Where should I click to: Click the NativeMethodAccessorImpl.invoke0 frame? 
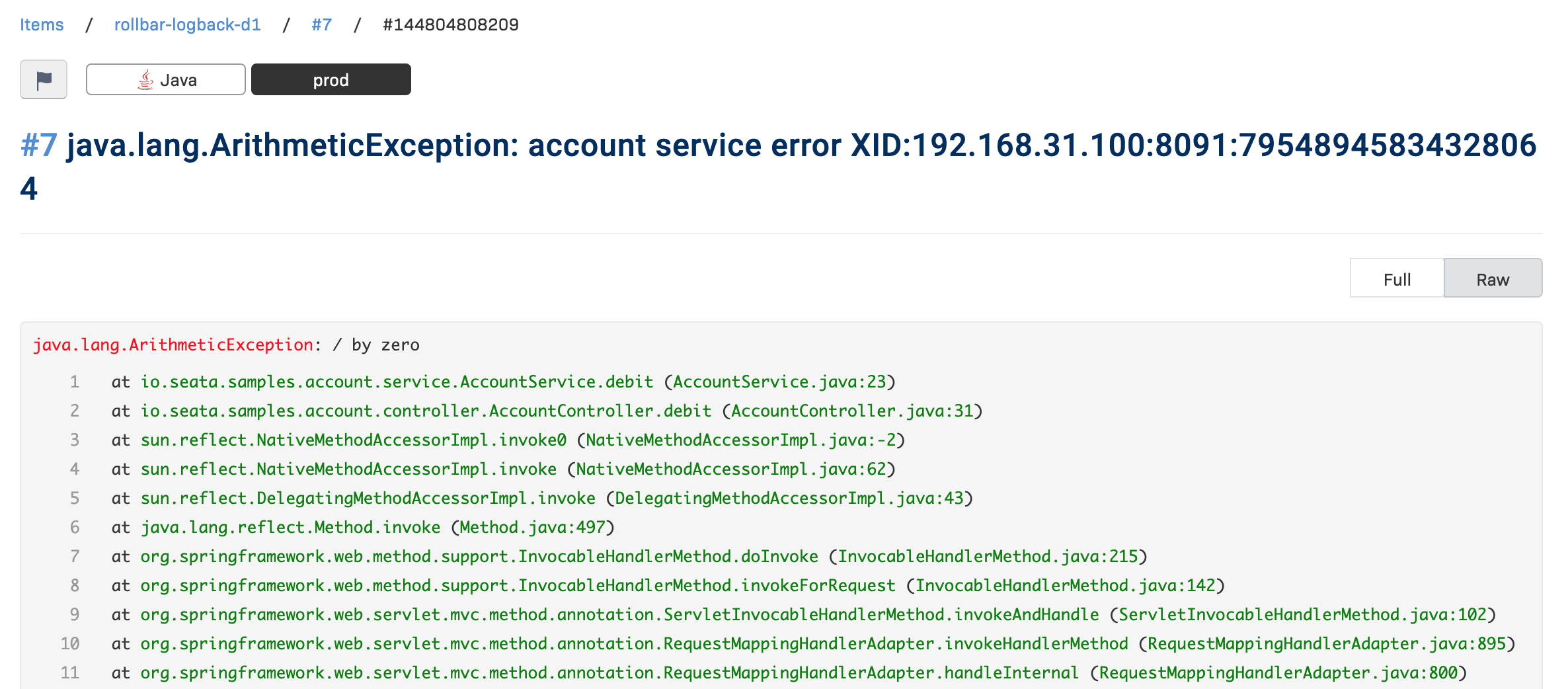click(353, 440)
